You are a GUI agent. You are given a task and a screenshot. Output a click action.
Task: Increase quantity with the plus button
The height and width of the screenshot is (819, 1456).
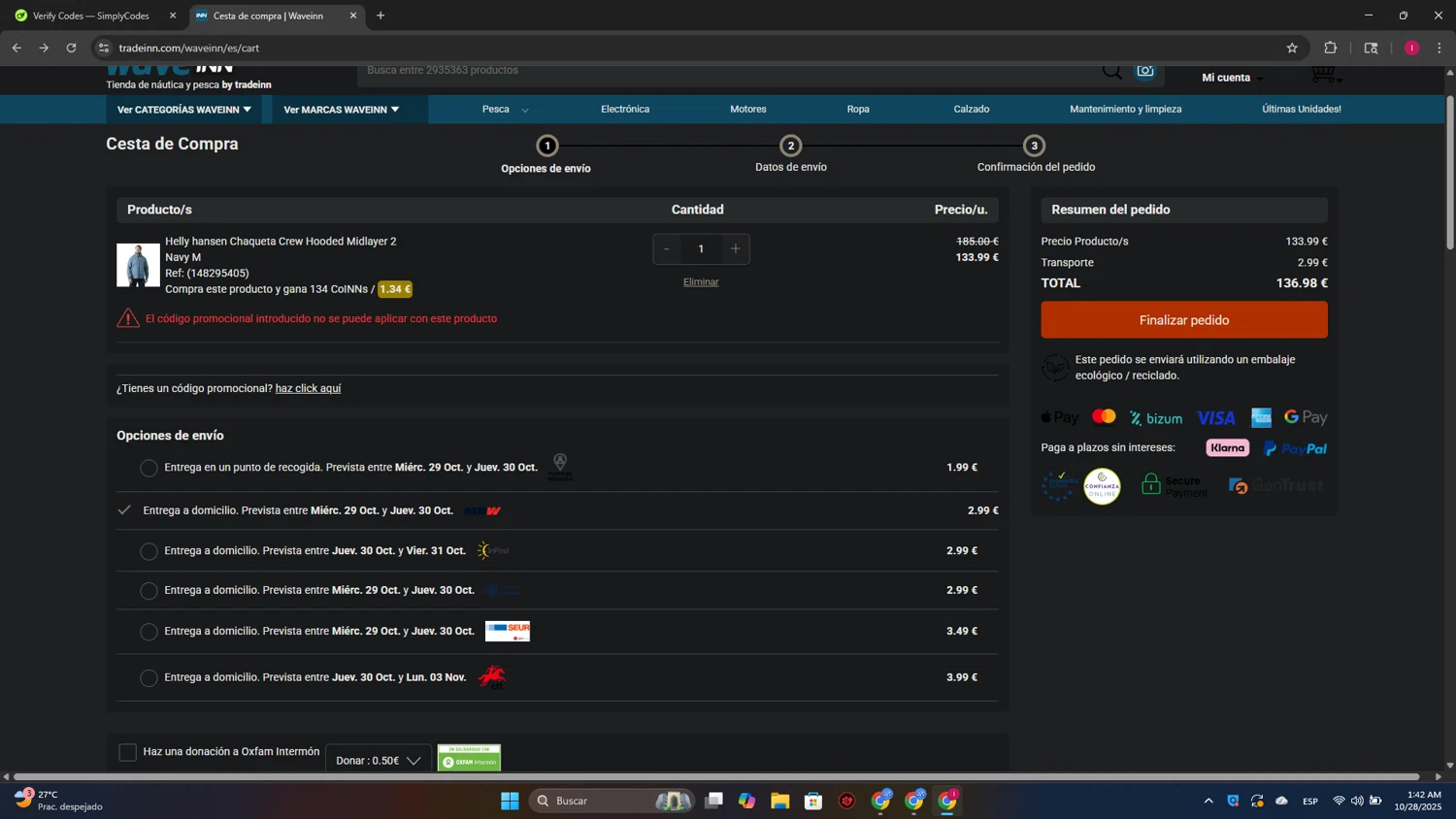[x=736, y=248]
